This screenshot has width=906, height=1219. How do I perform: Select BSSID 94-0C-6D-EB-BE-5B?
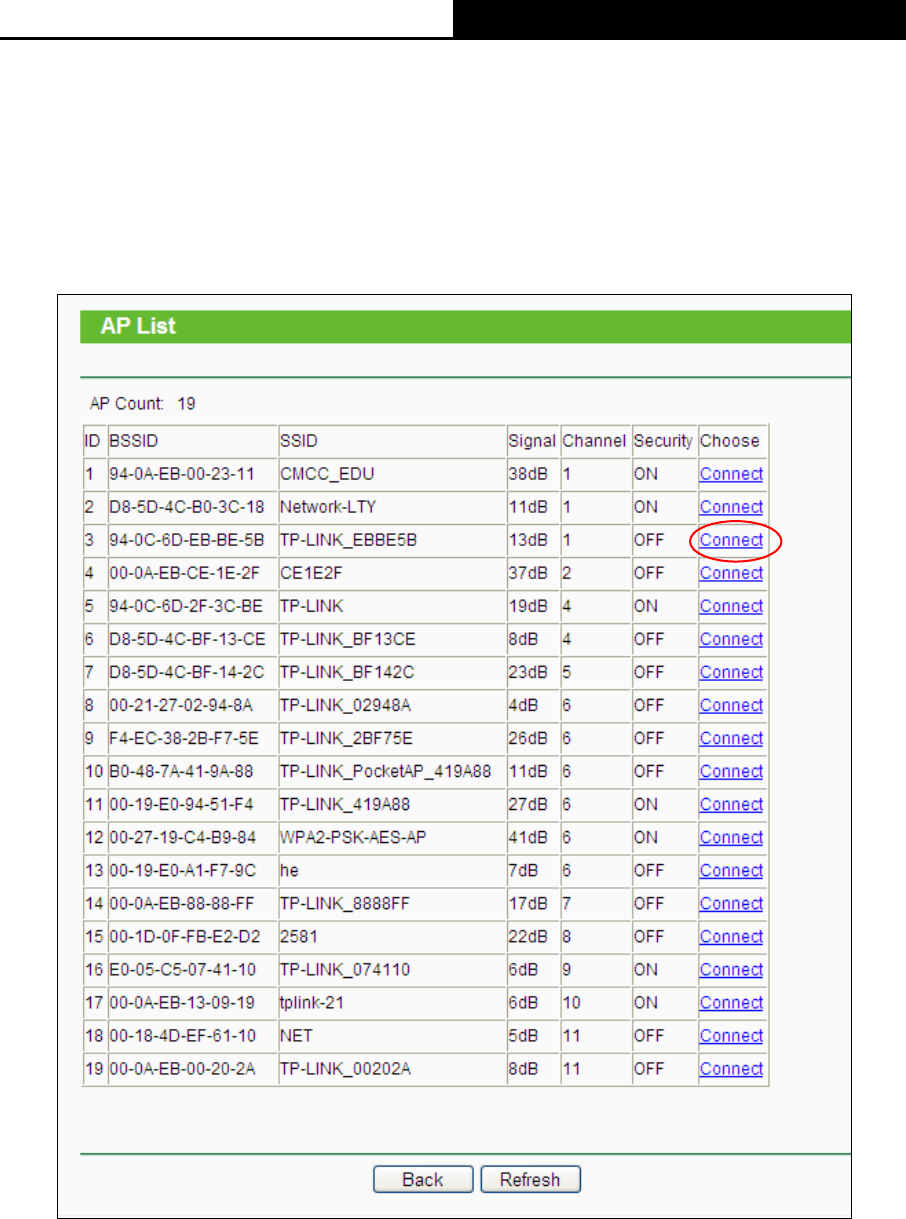point(187,540)
